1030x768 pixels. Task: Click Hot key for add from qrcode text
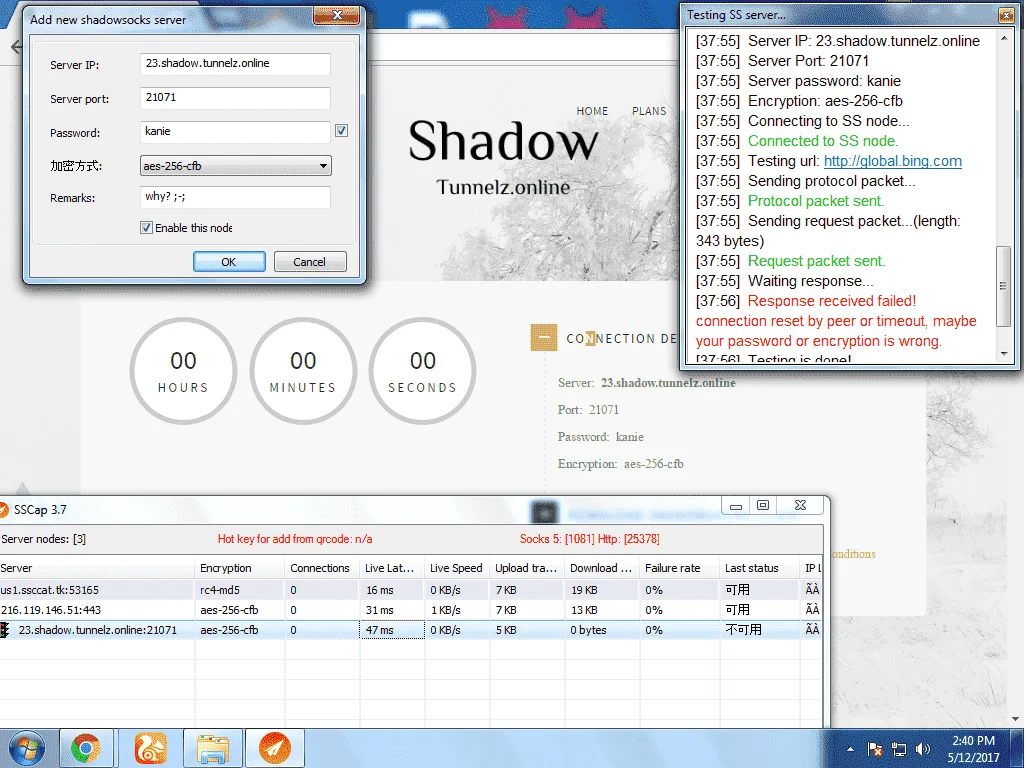coord(295,539)
